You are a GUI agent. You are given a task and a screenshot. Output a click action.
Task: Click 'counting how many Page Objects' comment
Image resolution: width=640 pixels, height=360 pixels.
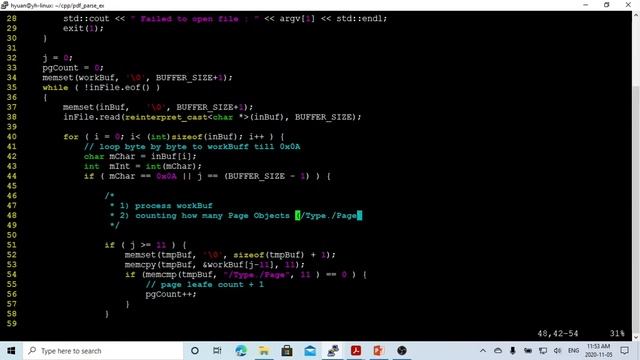pos(212,215)
